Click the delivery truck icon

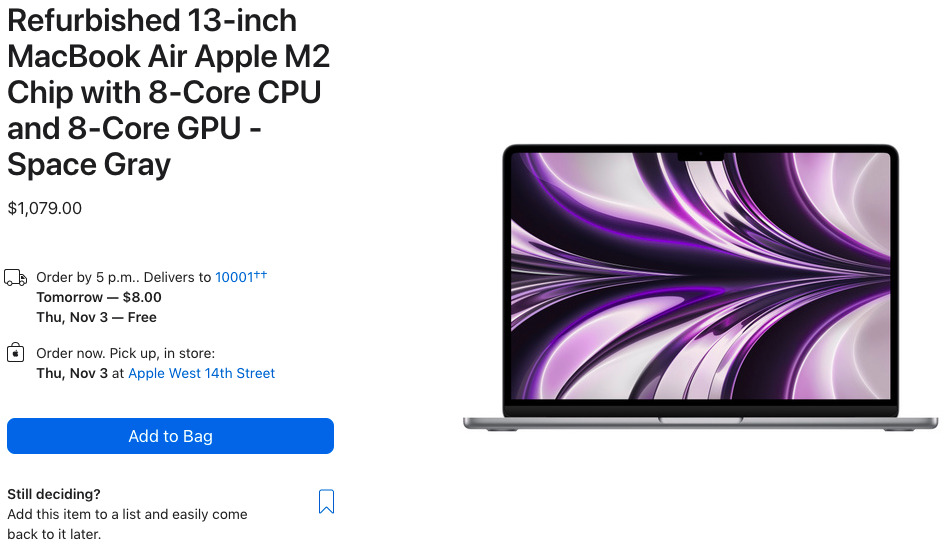[x=16, y=278]
